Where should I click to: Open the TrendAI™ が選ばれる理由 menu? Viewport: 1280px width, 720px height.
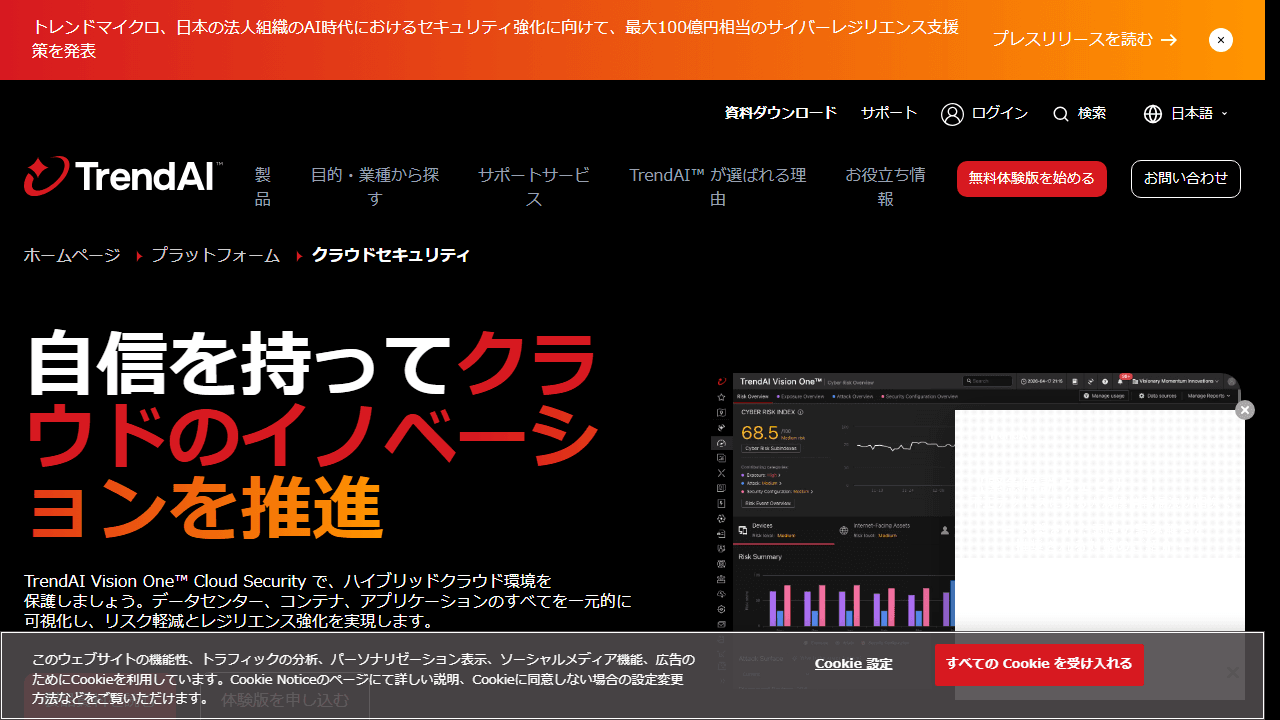pos(718,187)
